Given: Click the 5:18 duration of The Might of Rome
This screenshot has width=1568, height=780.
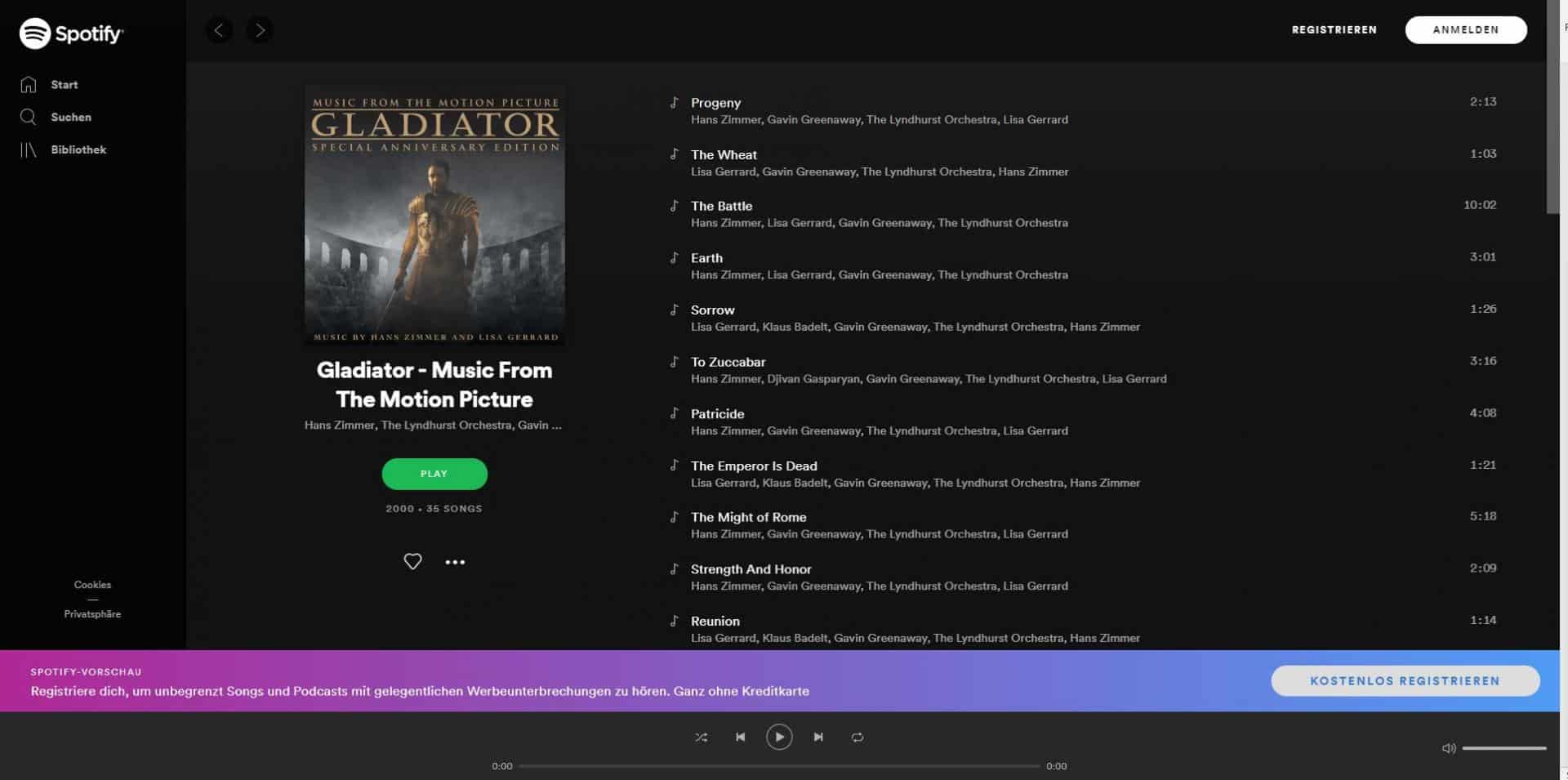Looking at the screenshot, I should coord(1483,516).
